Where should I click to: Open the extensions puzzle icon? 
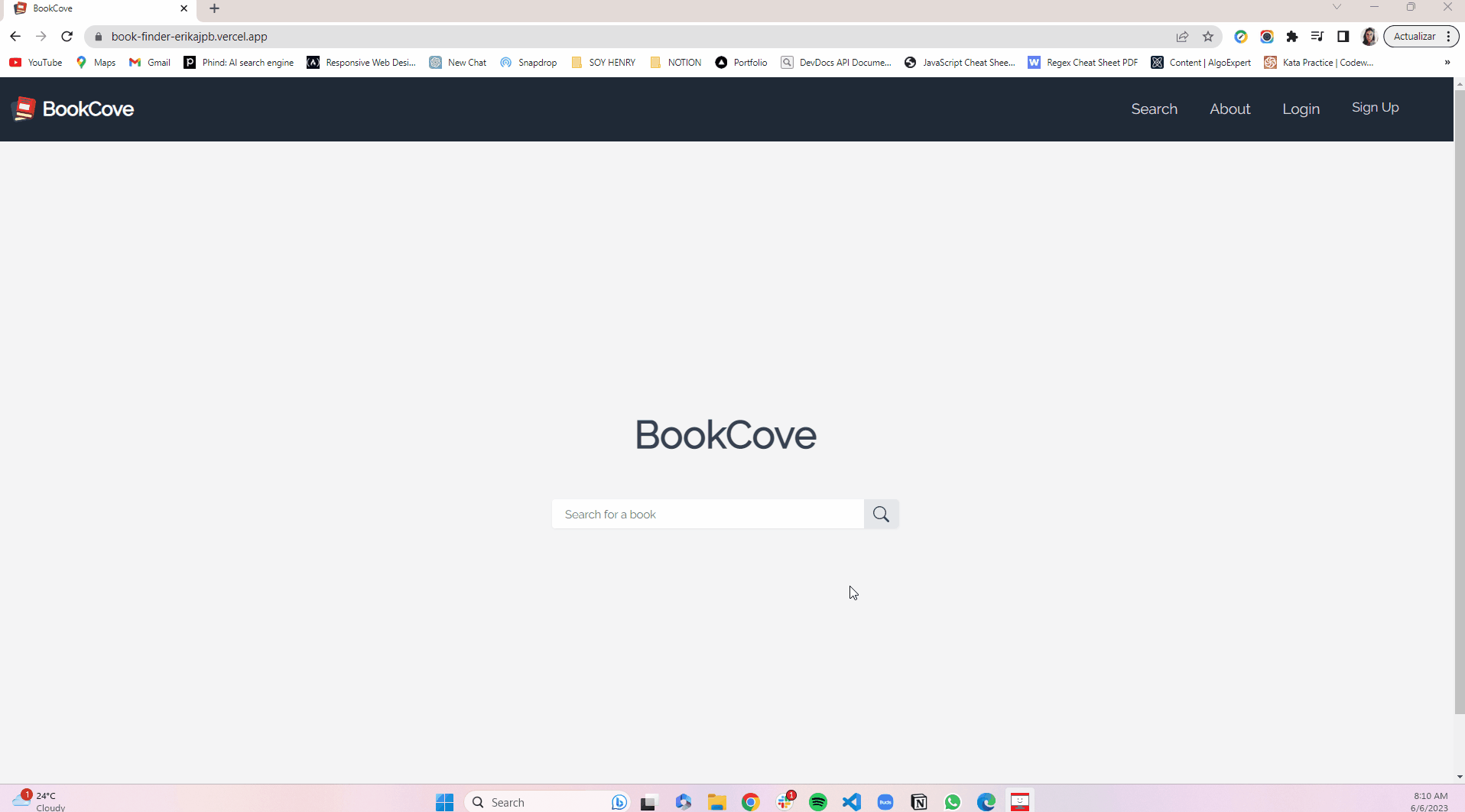click(1292, 36)
